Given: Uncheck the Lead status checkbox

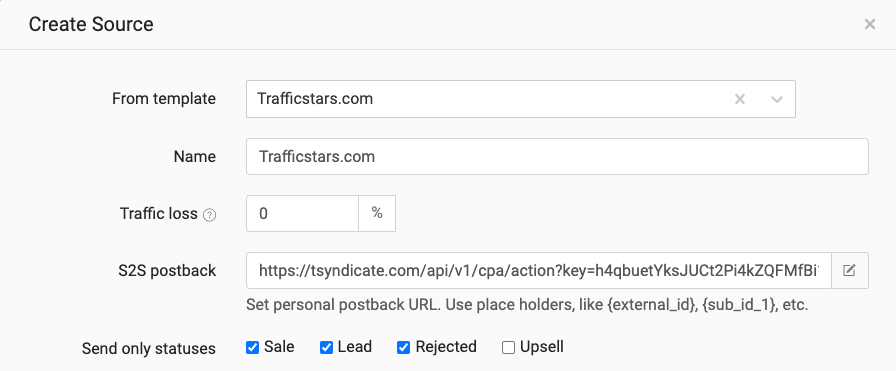Looking at the screenshot, I should [326, 348].
